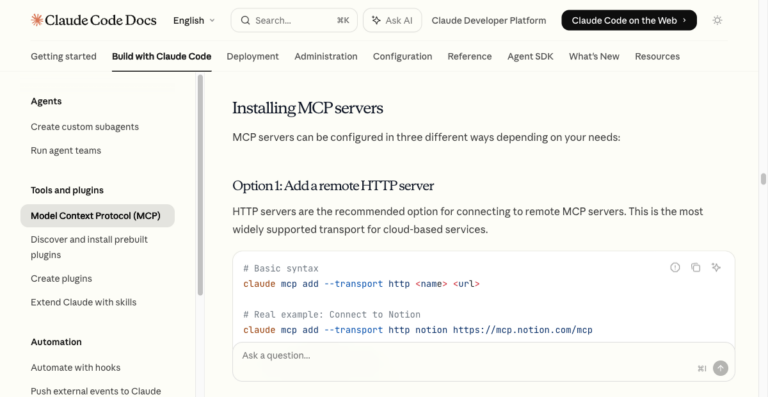Open Automate with hooks link
768x397 pixels.
(x=75, y=367)
